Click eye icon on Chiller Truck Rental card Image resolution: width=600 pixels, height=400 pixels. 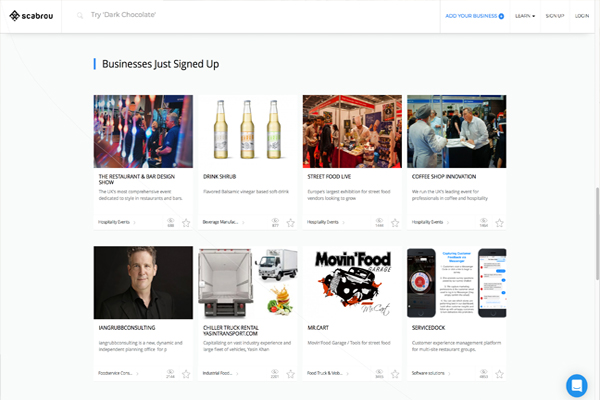275,371
